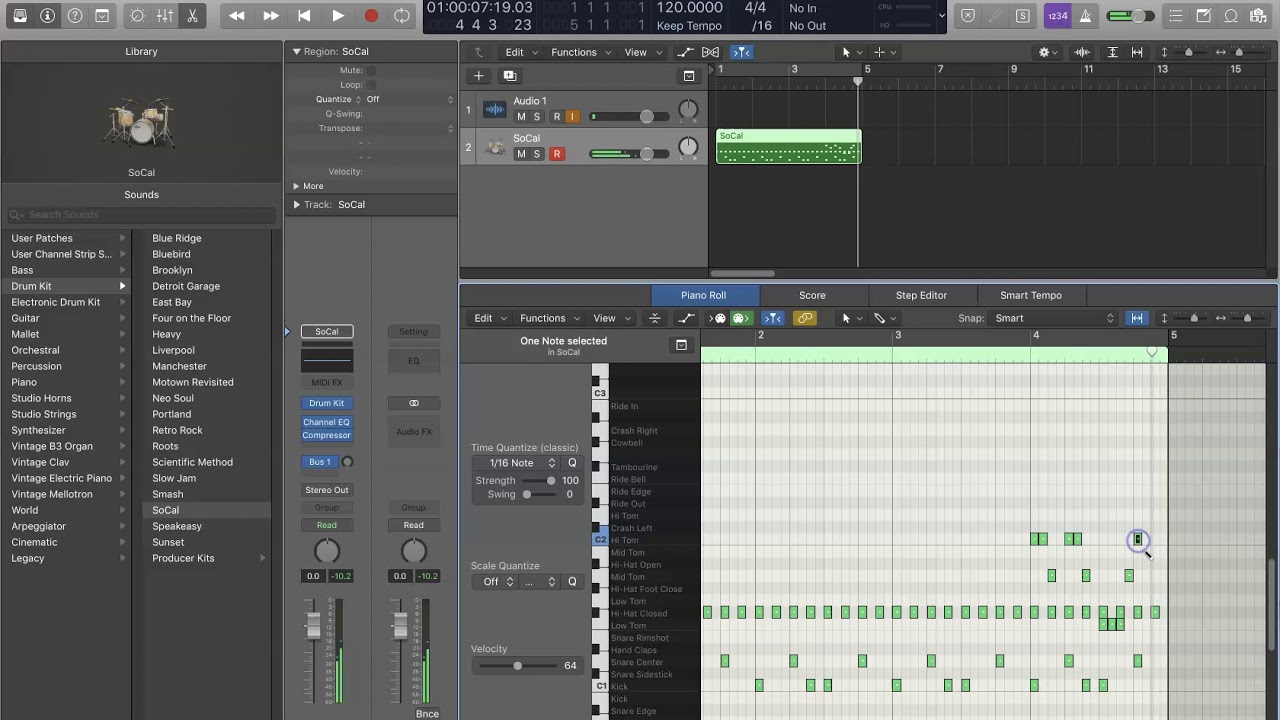The height and width of the screenshot is (720, 1280).
Task: Go to beginning of project
Action: tap(304, 16)
